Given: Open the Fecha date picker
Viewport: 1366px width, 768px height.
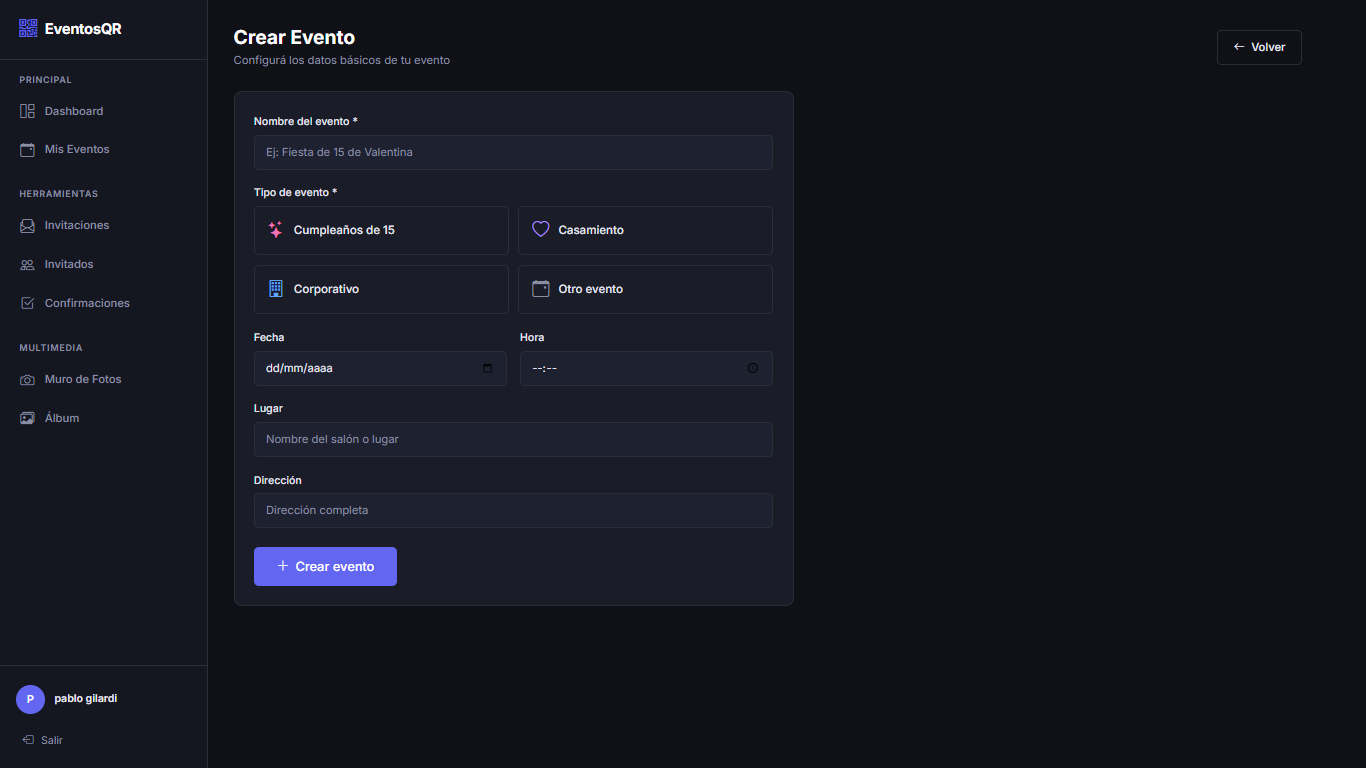Looking at the screenshot, I should [489, 368].
